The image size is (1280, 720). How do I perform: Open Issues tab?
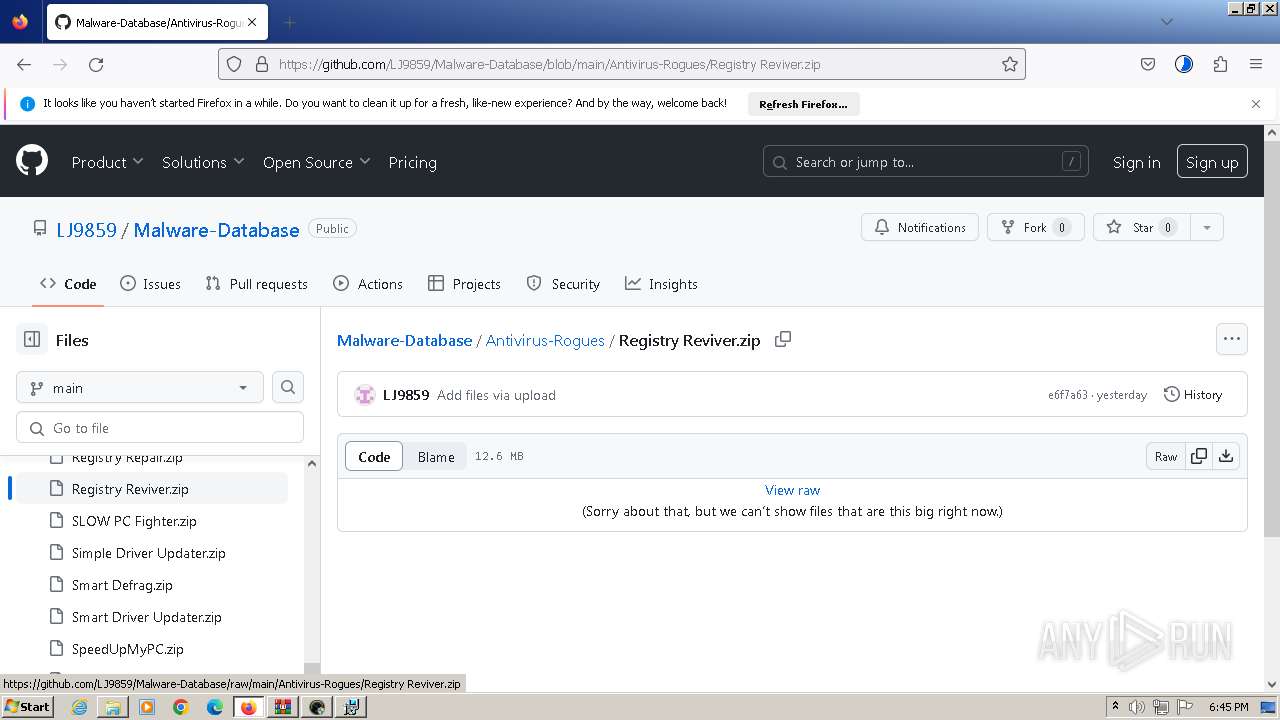[x=150, y=284]
